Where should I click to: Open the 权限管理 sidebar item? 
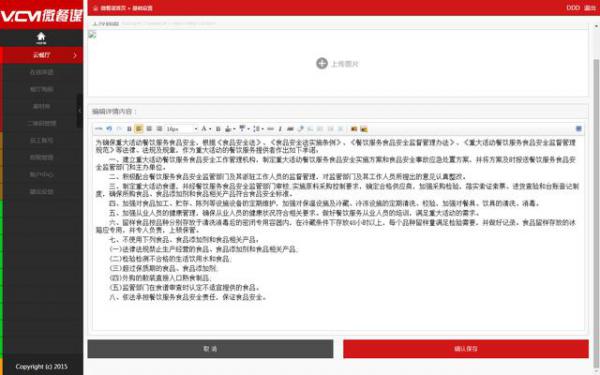[x=41, y=157]
